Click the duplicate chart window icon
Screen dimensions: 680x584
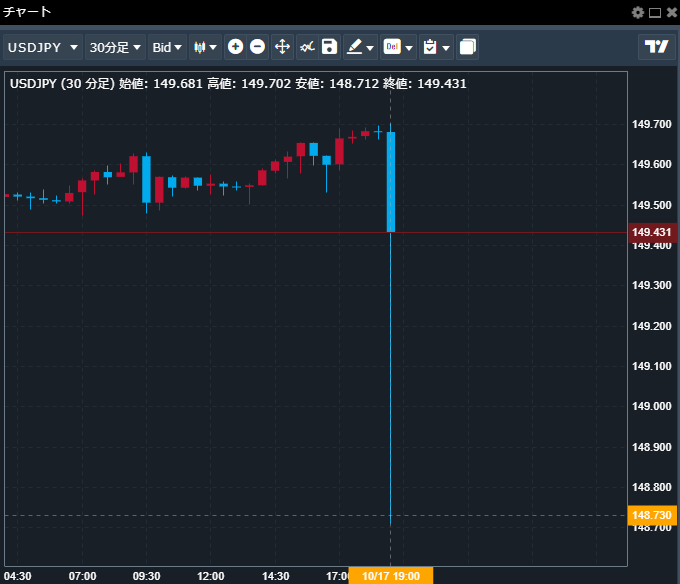pyautogui.click(x=468, y=47)
